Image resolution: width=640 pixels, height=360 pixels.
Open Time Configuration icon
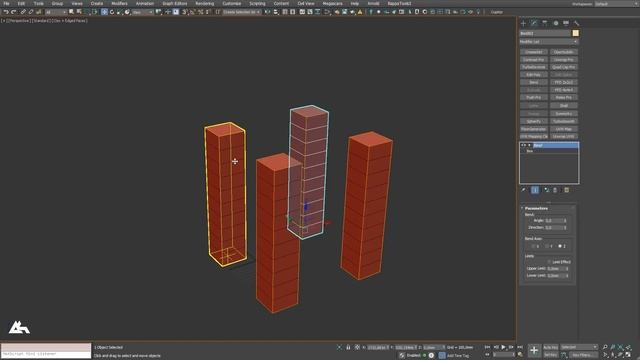coord(520,355)
